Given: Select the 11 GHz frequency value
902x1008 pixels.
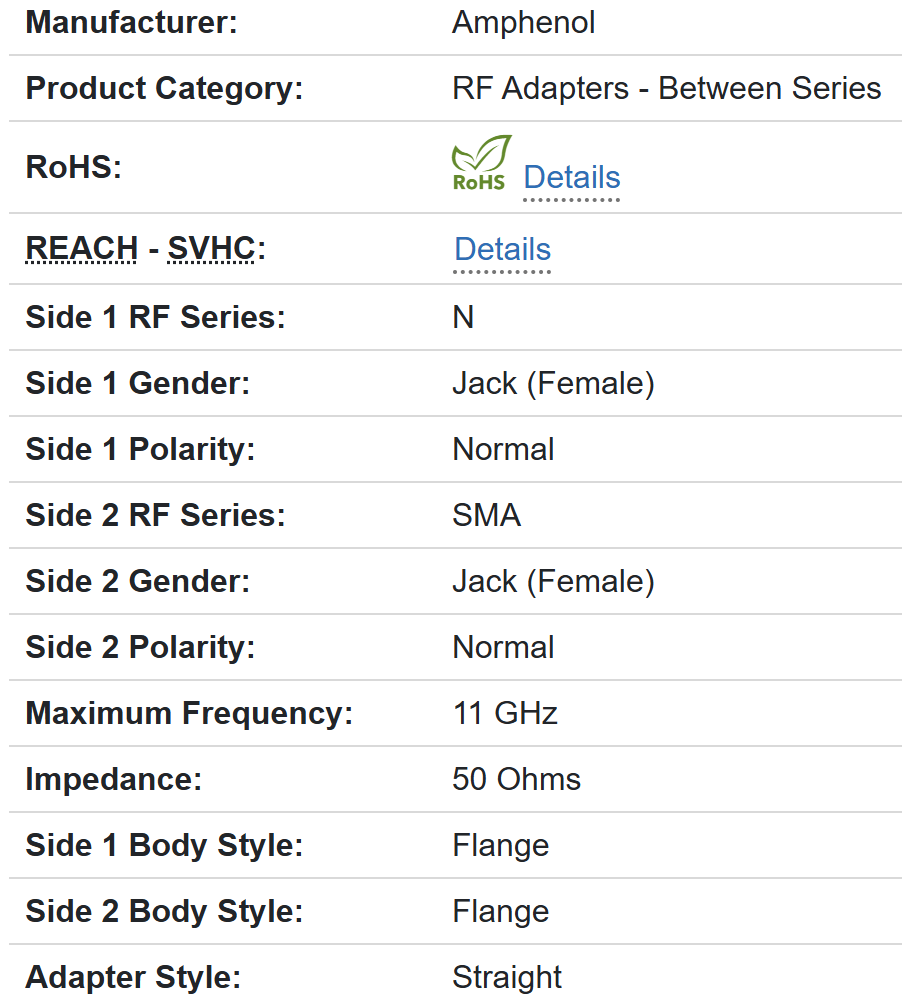Looking at the screenshot, I should pos(505,714).
